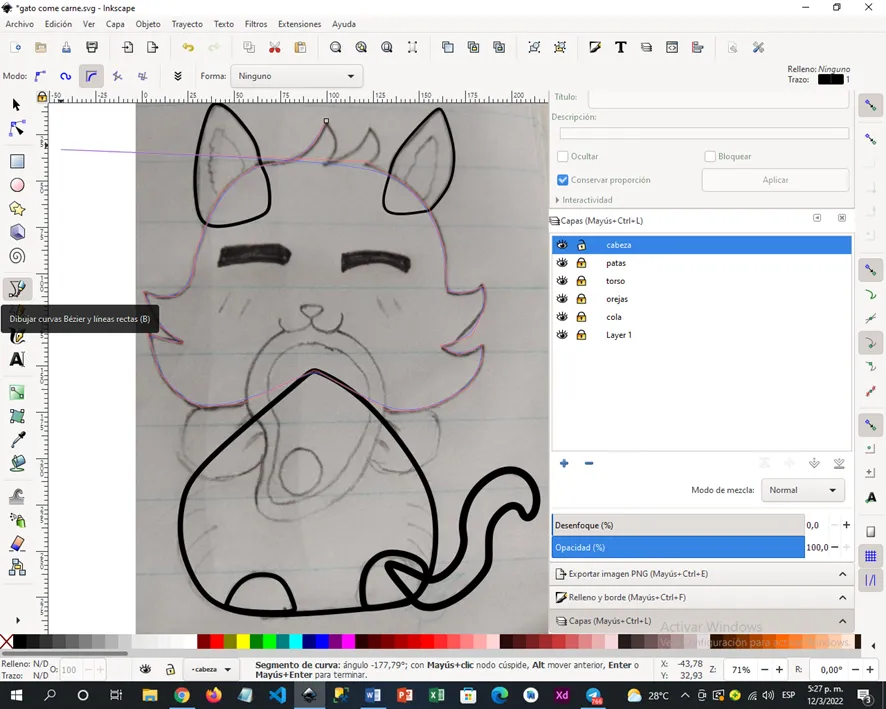This screenshot has height=709, width=886.
Task: Open the Filtros menu
Action: tap(255, 24)
